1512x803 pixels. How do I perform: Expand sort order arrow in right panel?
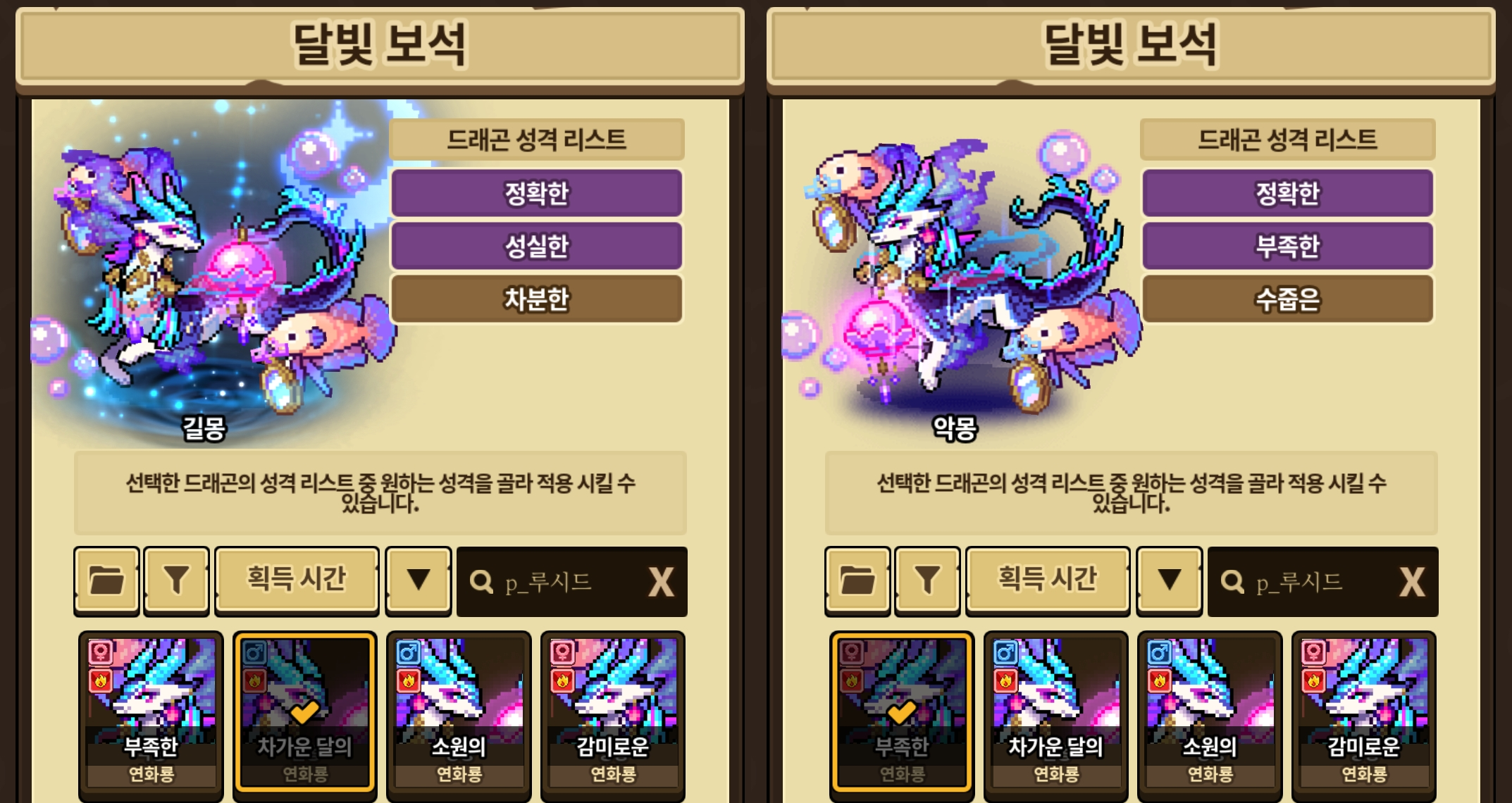point(1170,581)
